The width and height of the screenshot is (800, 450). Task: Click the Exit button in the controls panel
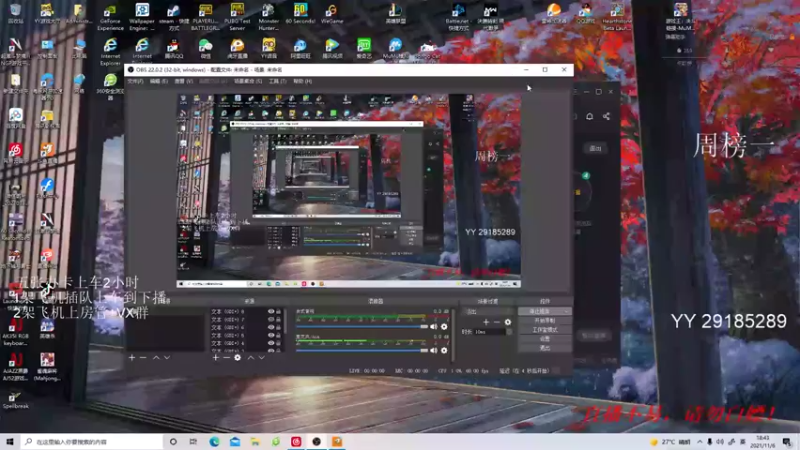(x=545, y=348)
